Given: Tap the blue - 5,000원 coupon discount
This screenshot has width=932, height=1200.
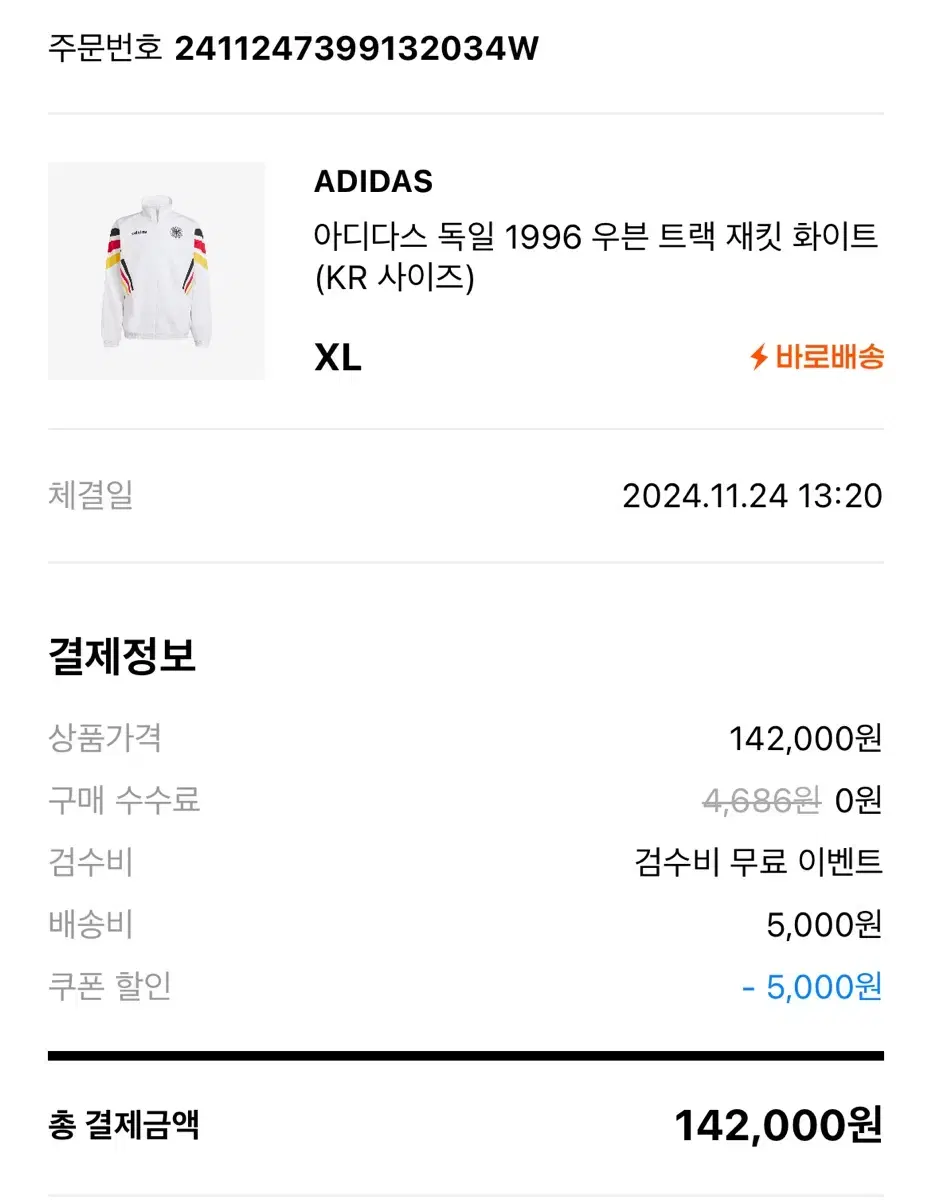Looking at the screenshot, I should click(x=812, y=987).
